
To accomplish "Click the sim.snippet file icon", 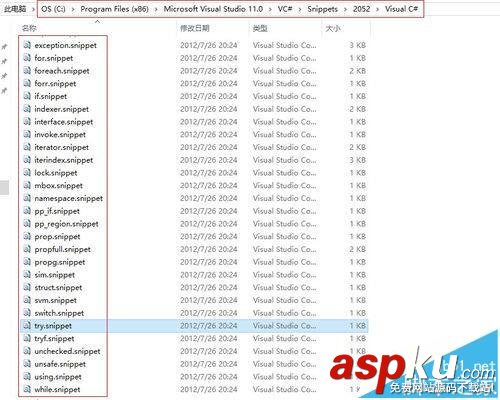I will coord(27,275).
